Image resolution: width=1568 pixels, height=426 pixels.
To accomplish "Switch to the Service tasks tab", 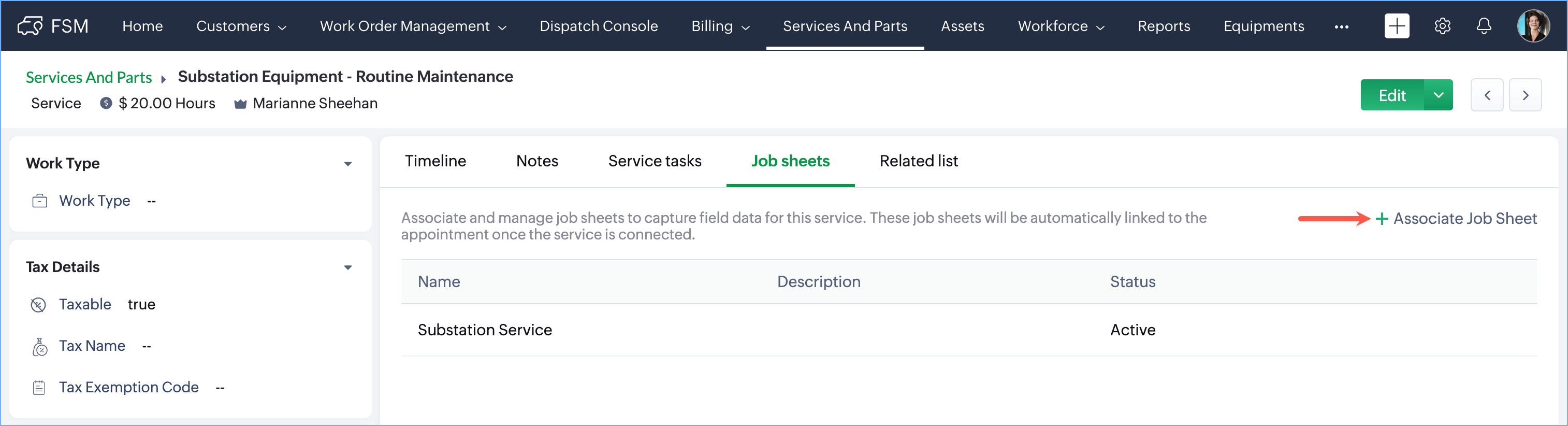I will 655,161.
